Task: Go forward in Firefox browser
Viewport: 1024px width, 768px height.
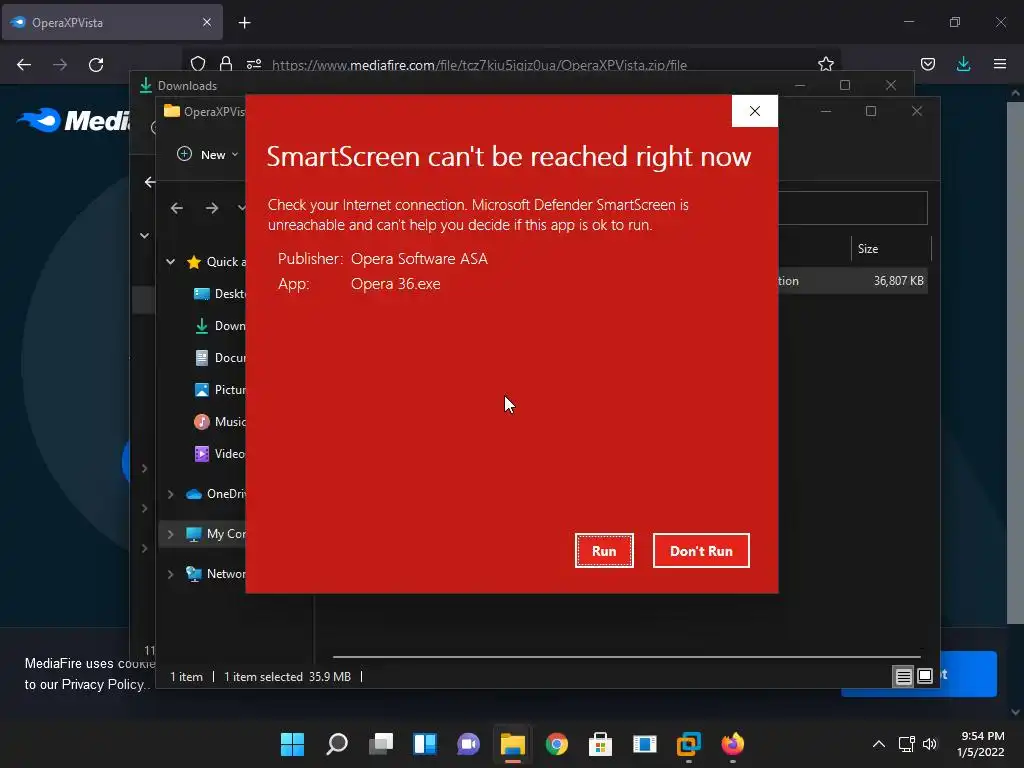Action: (60, 65)
